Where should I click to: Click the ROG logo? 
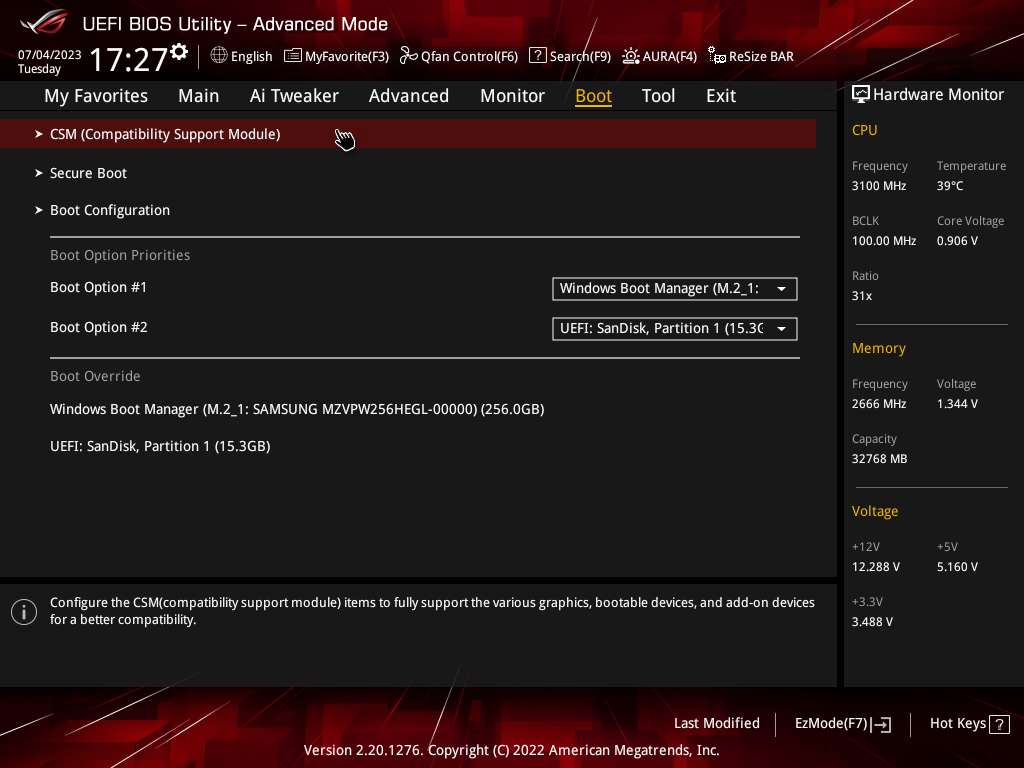(43, 22)
